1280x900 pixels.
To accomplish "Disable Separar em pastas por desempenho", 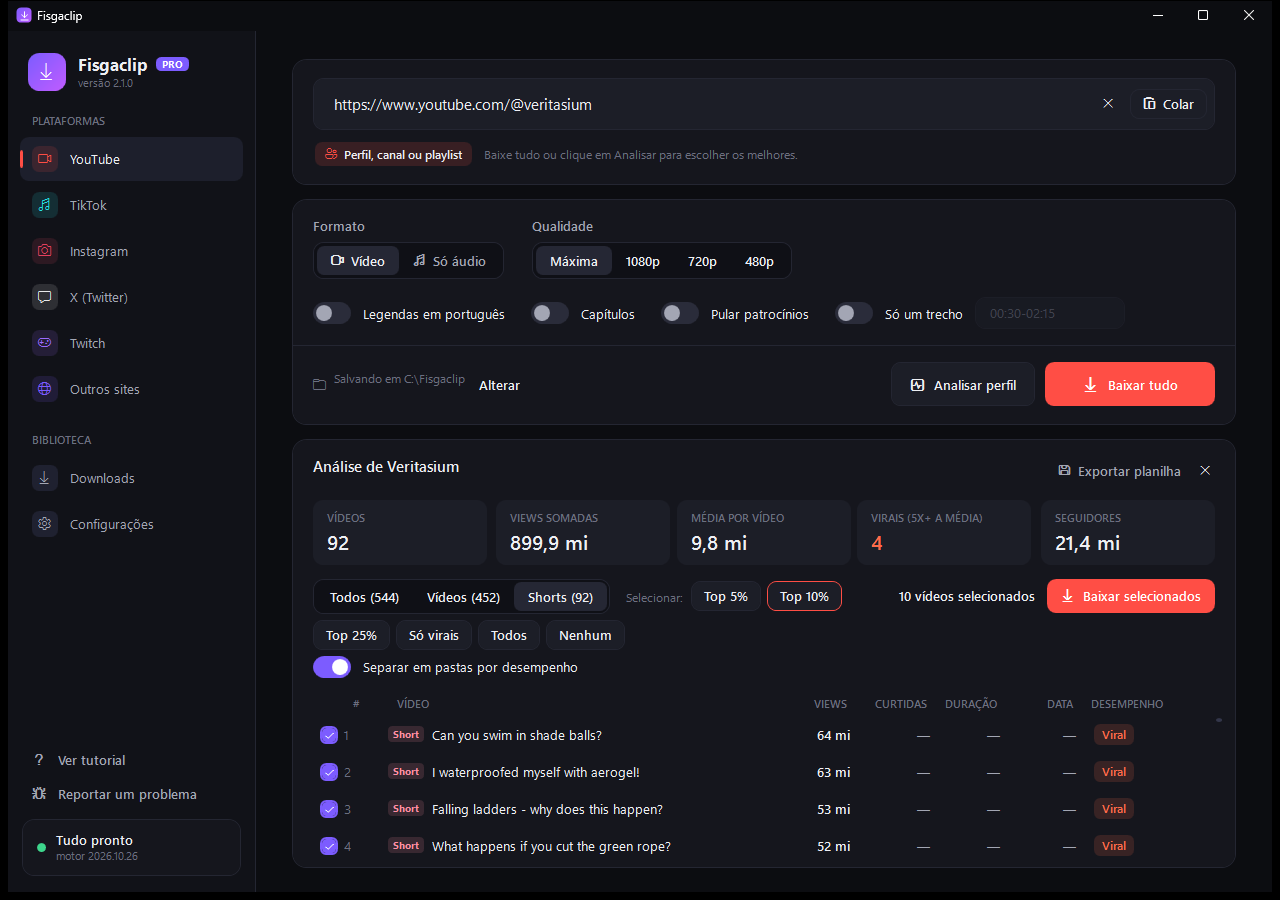I will tap(332, 667).
